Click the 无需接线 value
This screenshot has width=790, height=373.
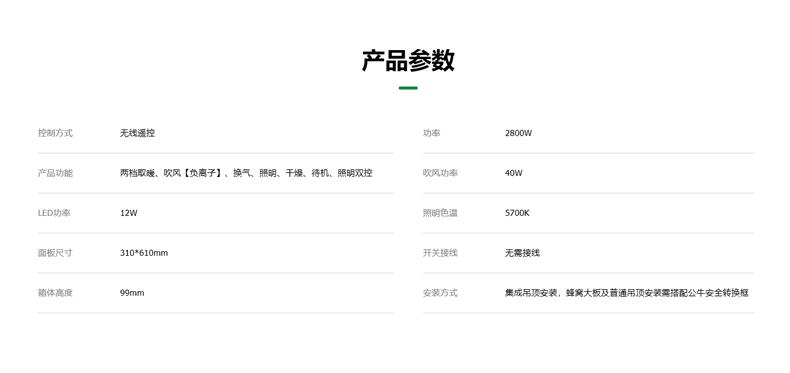coord(522,253)
